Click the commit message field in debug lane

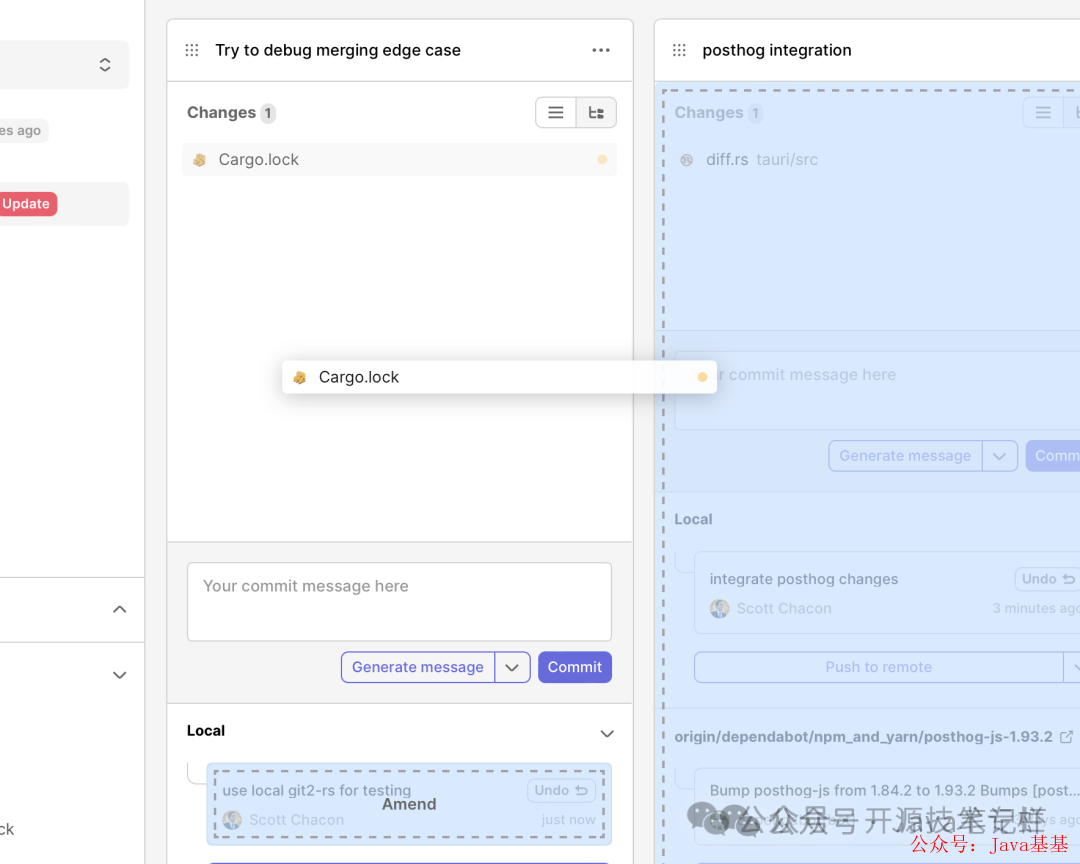tap(399, 601)
